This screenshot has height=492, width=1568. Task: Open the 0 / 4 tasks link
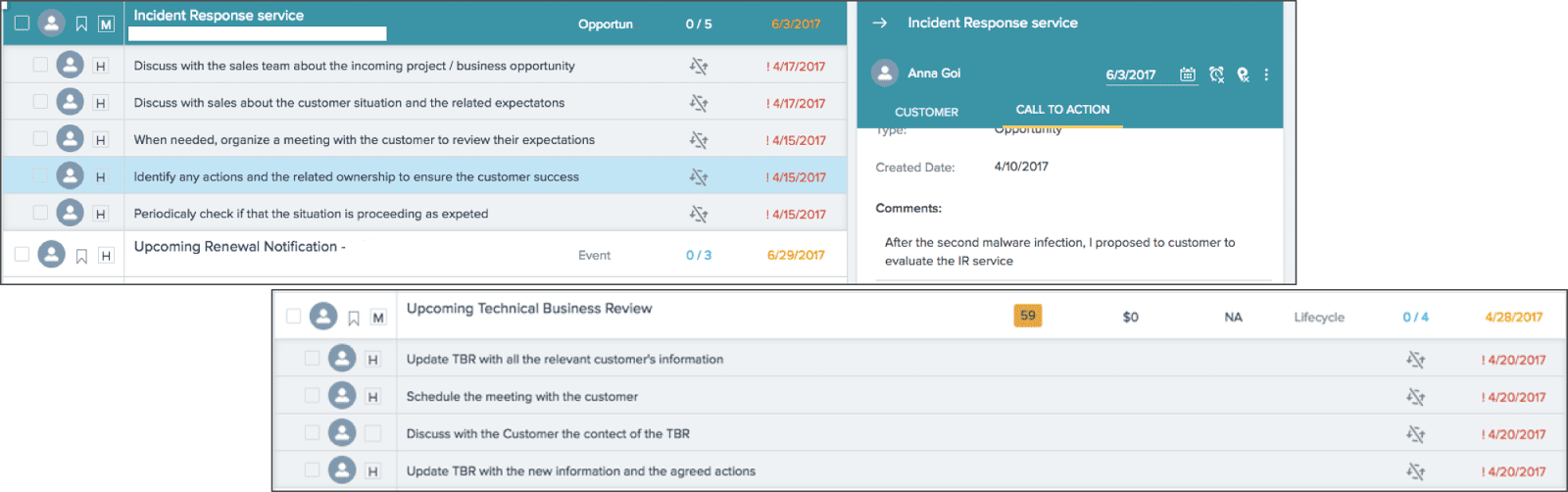[x=1415, y=317]
